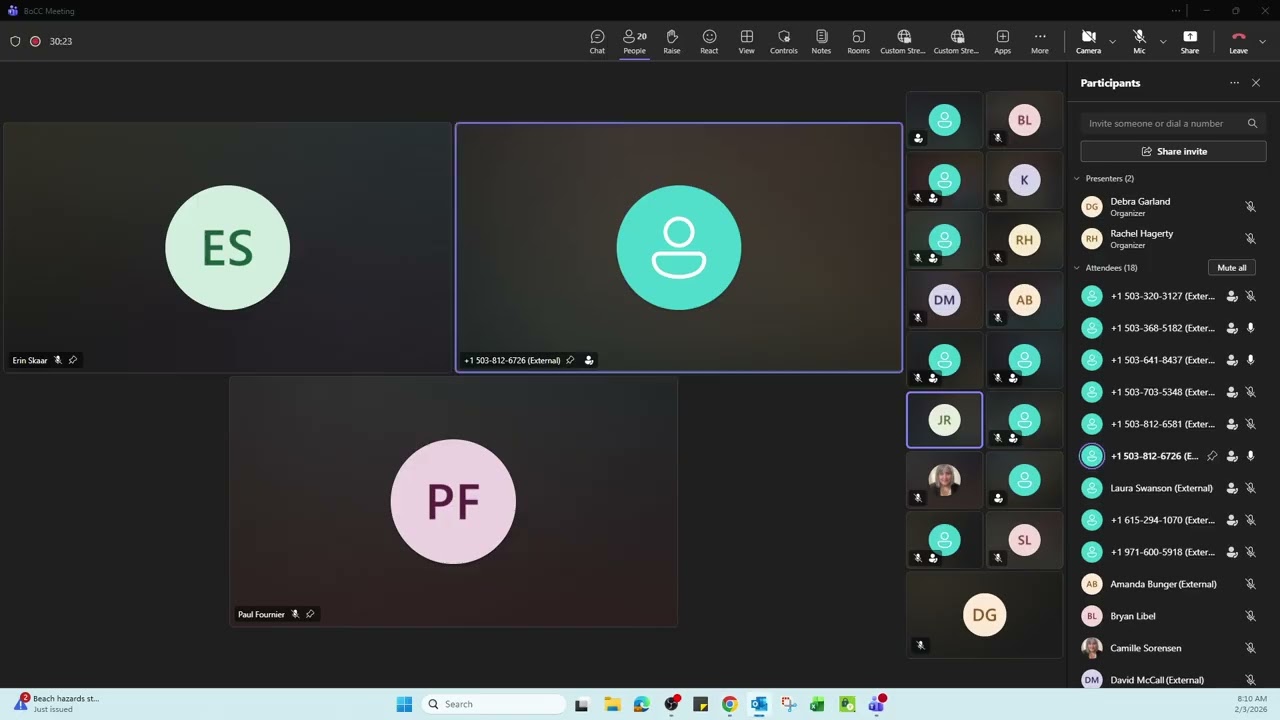Collapse the Presenters (2) section
The width and height of the screenshot is (1280, 720).
(1077, 178)
